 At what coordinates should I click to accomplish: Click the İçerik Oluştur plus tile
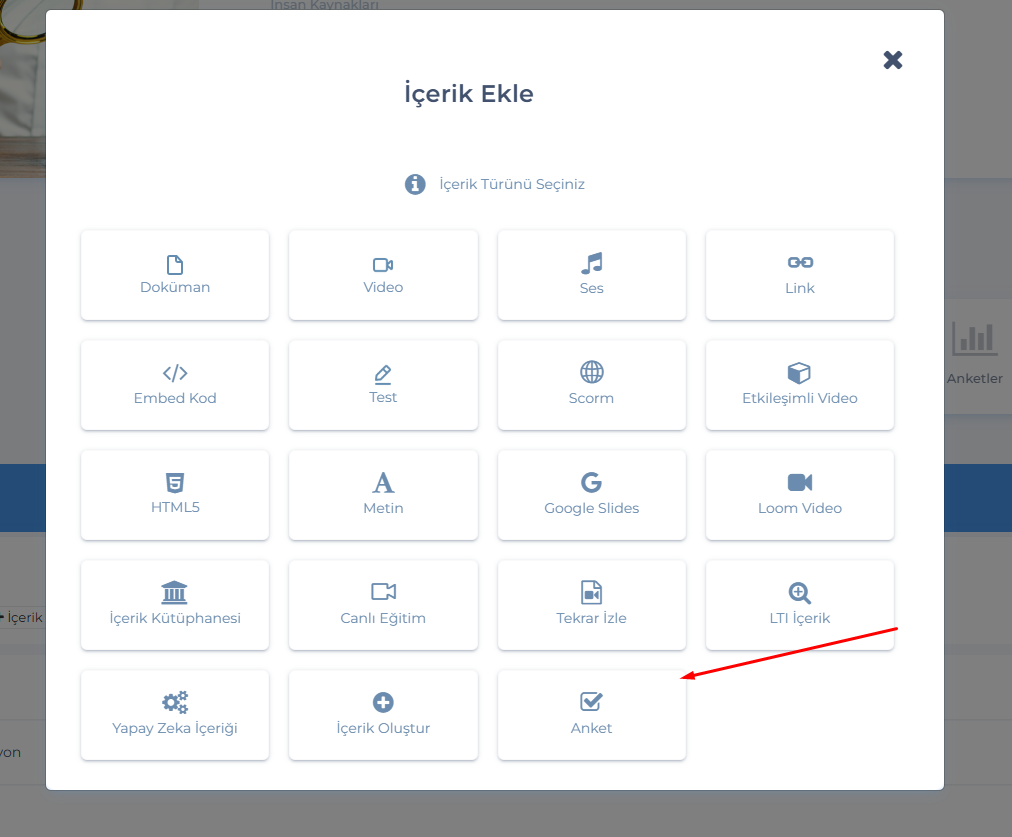[383, 714]
